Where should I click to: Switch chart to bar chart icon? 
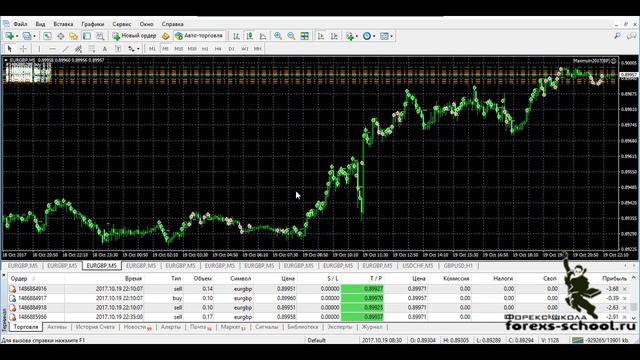[236, 36]
